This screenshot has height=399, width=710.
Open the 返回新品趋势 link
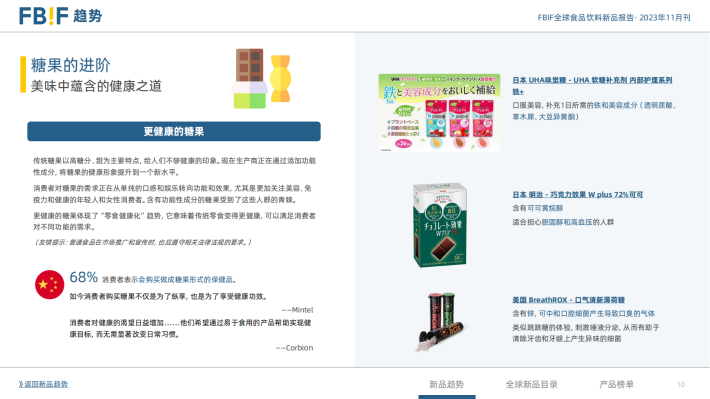(43, 384)
